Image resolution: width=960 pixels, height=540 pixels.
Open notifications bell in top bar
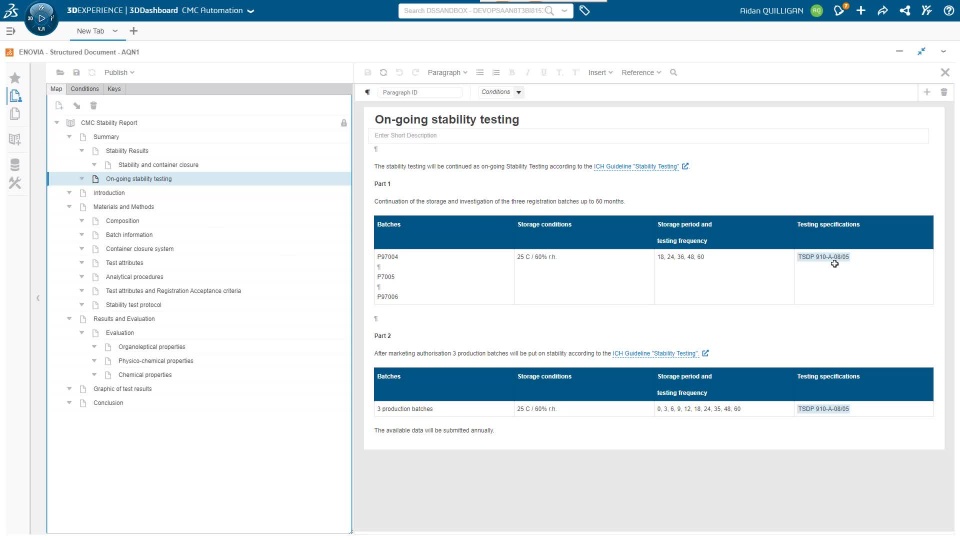tap(839, 10)
